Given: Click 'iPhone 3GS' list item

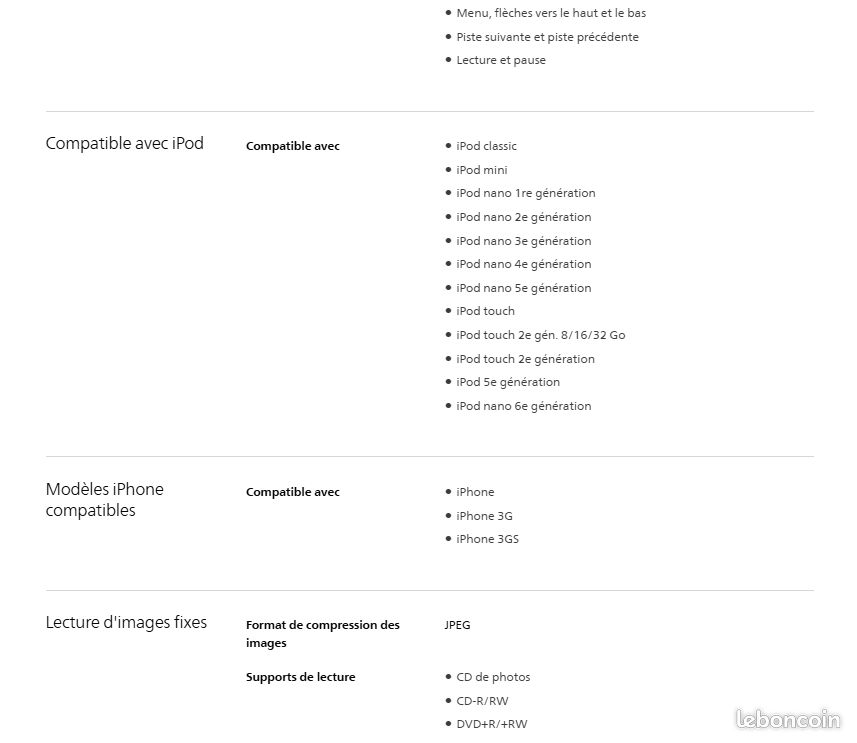Looking at the screenshot, I should pos(488,539).
